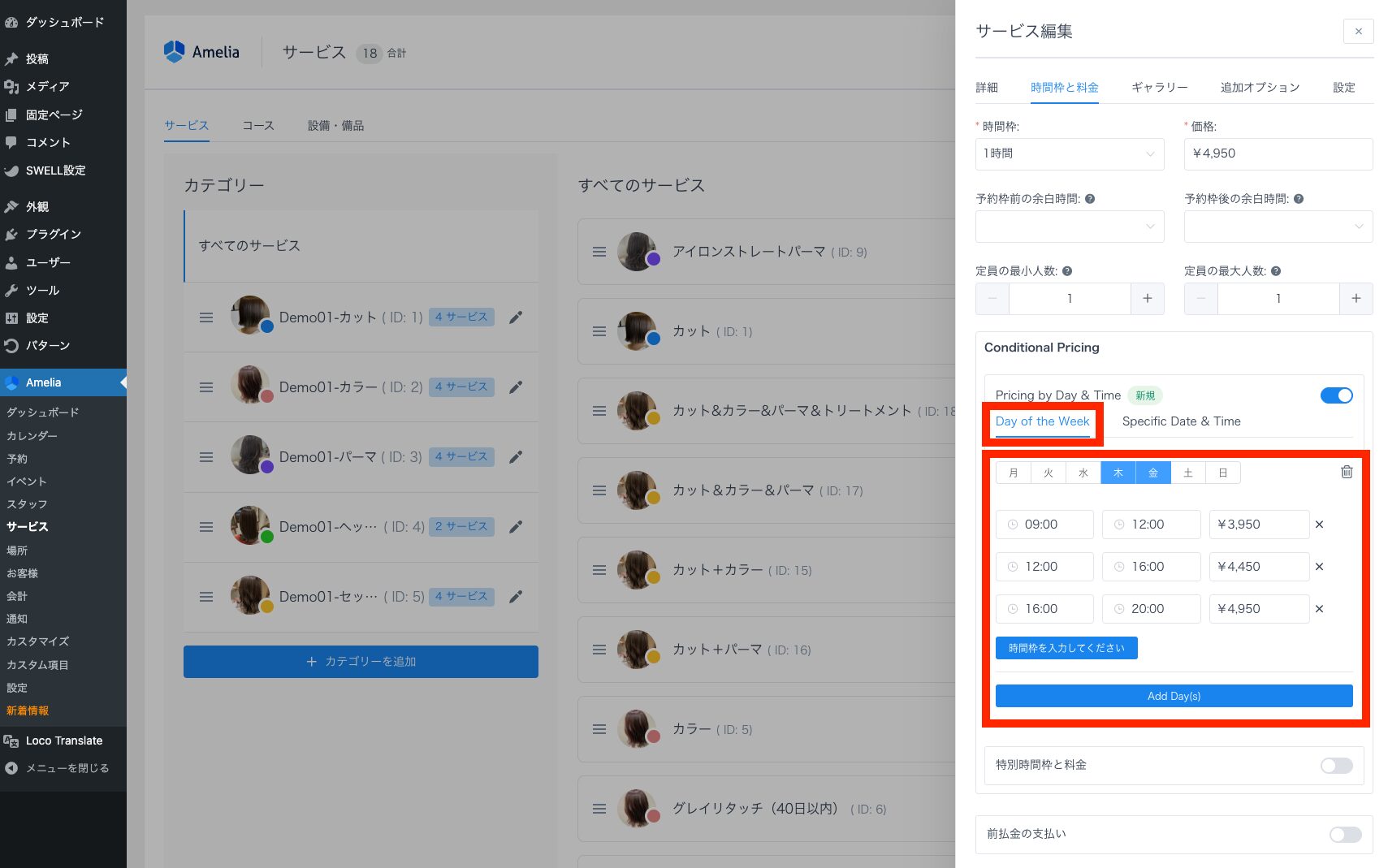Click drag handle of アイロンストレートパーマ service
Image resolution: width=1388 pixels, height=868 pixels.
pyautogui.click(x=599, y=252)
